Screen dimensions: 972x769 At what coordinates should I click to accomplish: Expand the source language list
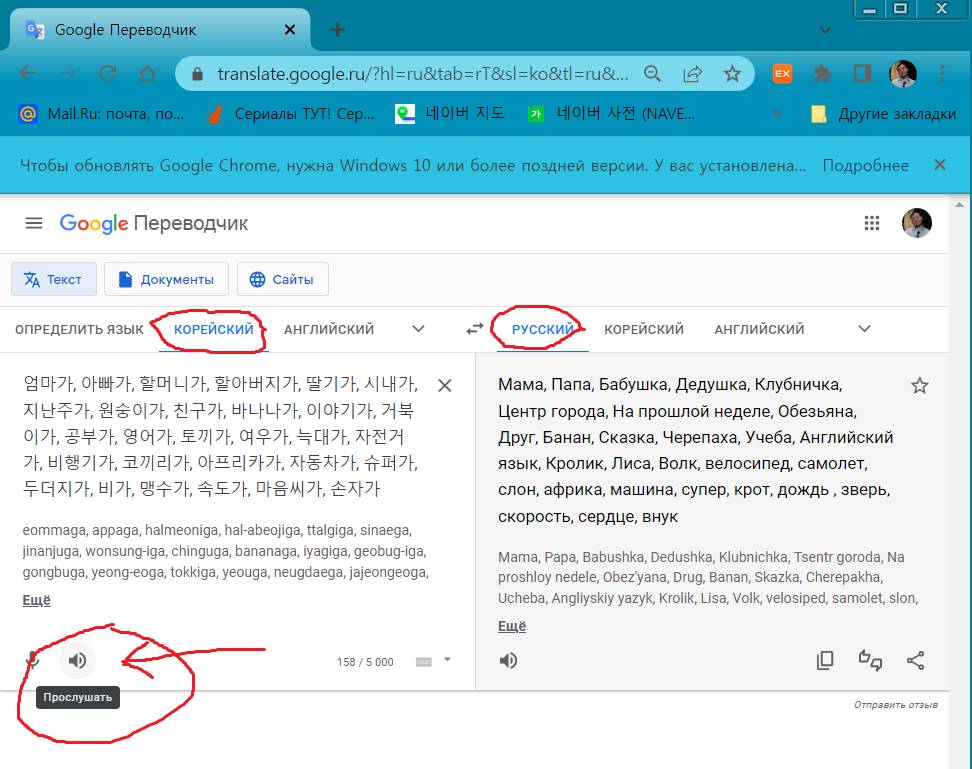(x=419, y=329)
